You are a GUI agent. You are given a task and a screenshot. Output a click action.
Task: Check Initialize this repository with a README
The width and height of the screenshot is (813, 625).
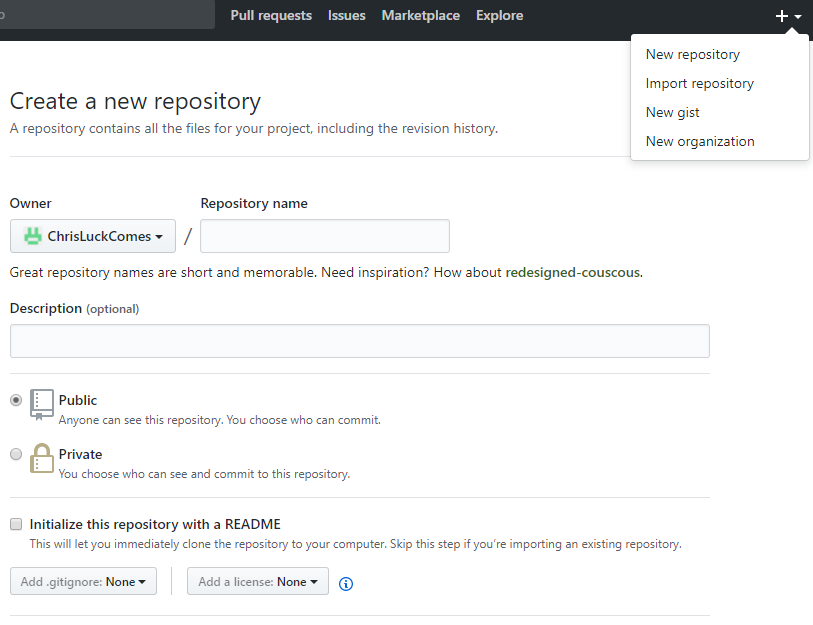16,524
